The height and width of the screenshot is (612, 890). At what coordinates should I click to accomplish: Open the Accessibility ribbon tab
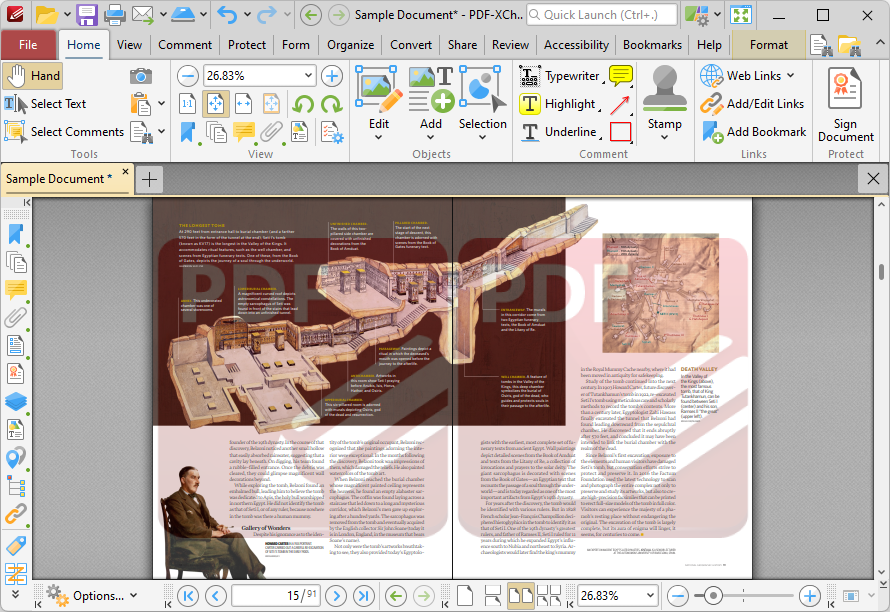pyautogui.click(x=576, y=45)
